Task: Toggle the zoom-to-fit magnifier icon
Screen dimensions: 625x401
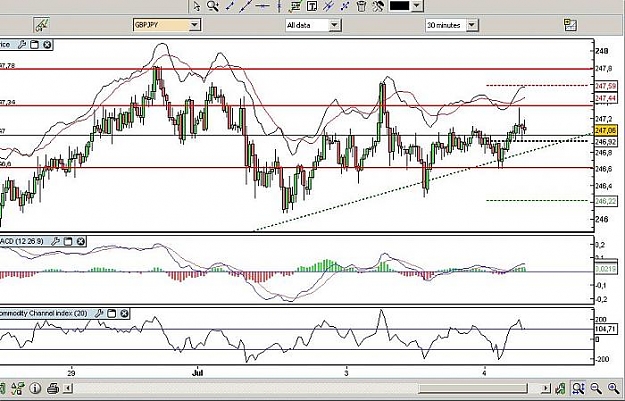Action: 578,388
